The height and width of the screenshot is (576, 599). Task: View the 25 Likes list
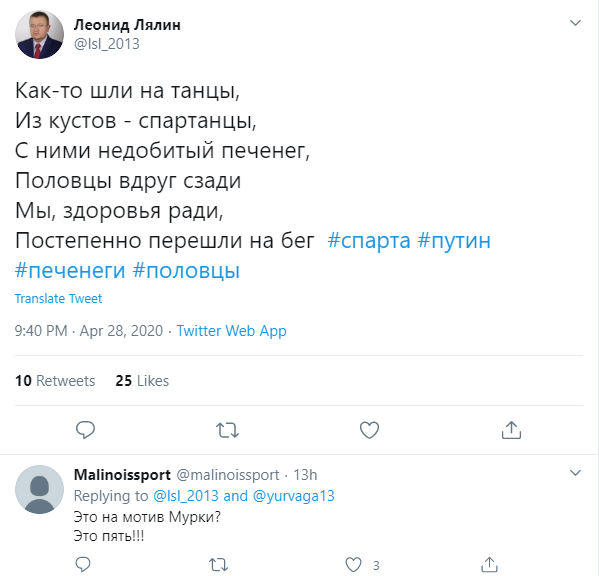pyautogui.click(x=142, y=381)
